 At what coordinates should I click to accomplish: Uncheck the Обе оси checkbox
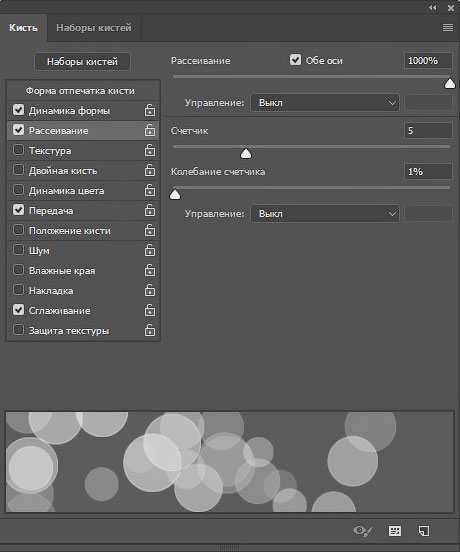(295, 60)
